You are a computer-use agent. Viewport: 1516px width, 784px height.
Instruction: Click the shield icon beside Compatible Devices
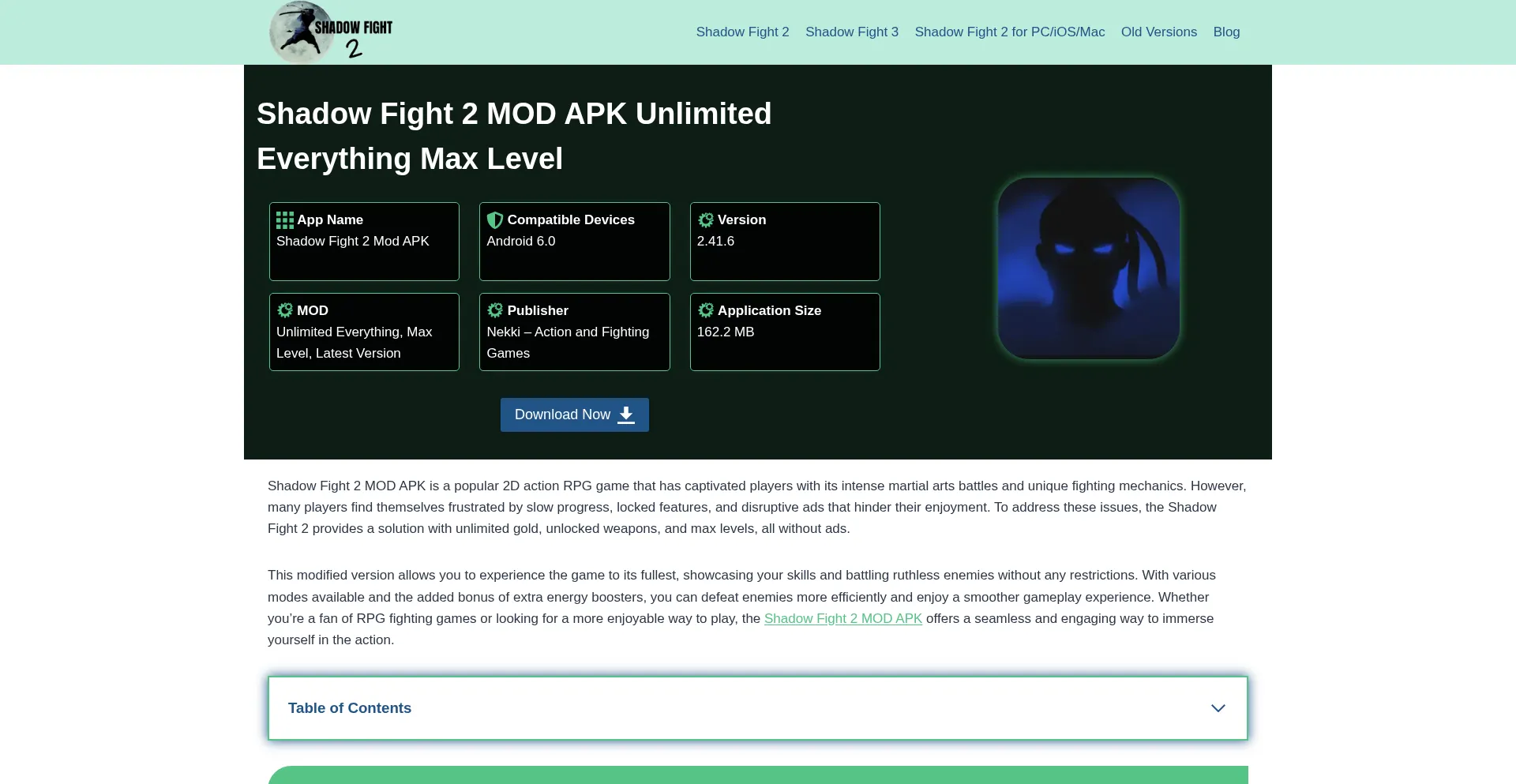[495, 220]
